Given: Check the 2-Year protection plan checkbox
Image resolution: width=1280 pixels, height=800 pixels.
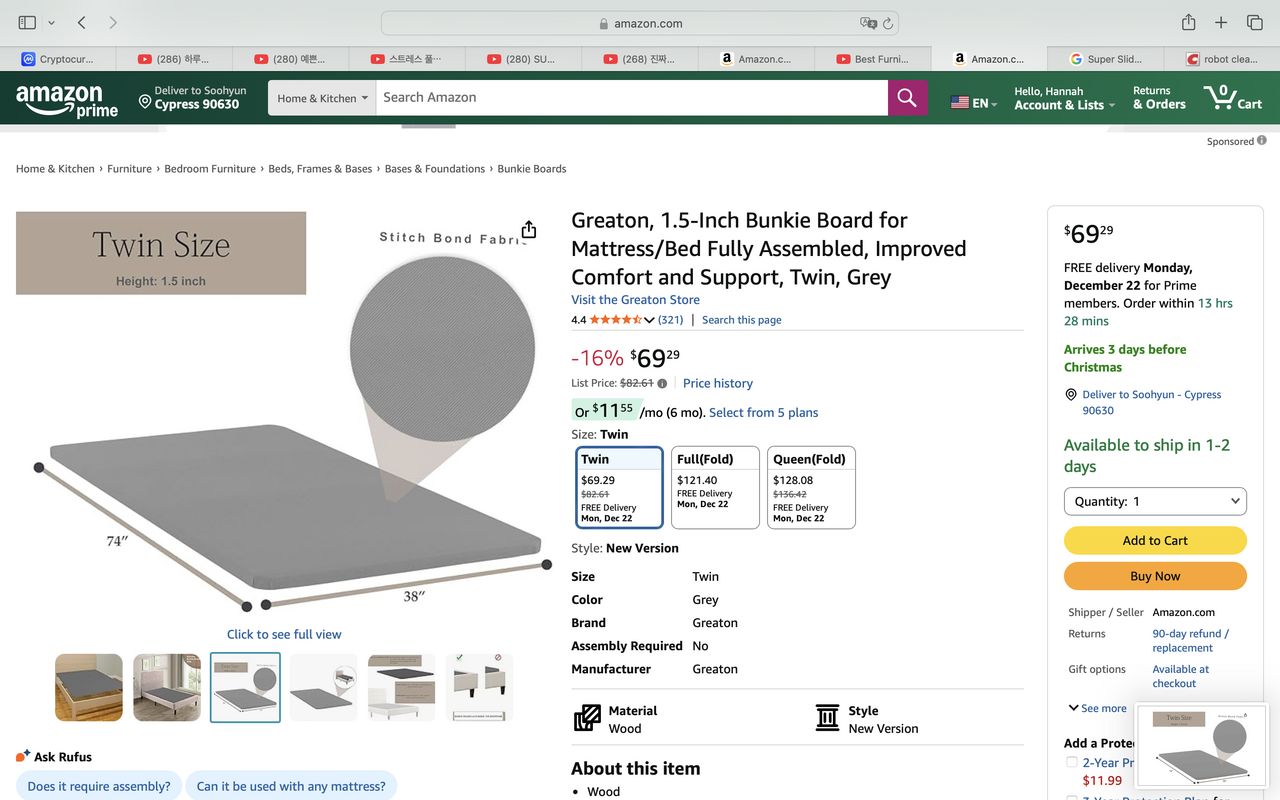Looking at the screenshot, I should [x=1071, y=762].
